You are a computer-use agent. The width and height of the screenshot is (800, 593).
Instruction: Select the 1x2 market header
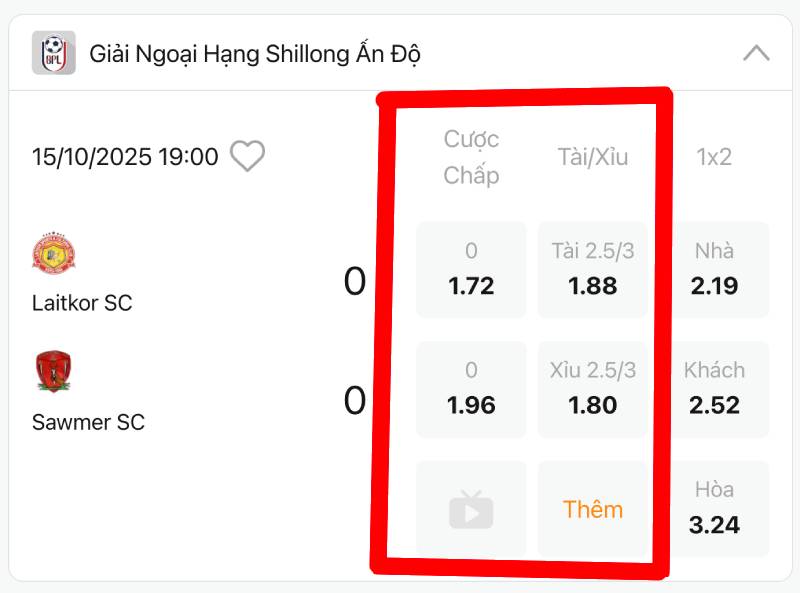pyautogui.click(x=716, y=156)
